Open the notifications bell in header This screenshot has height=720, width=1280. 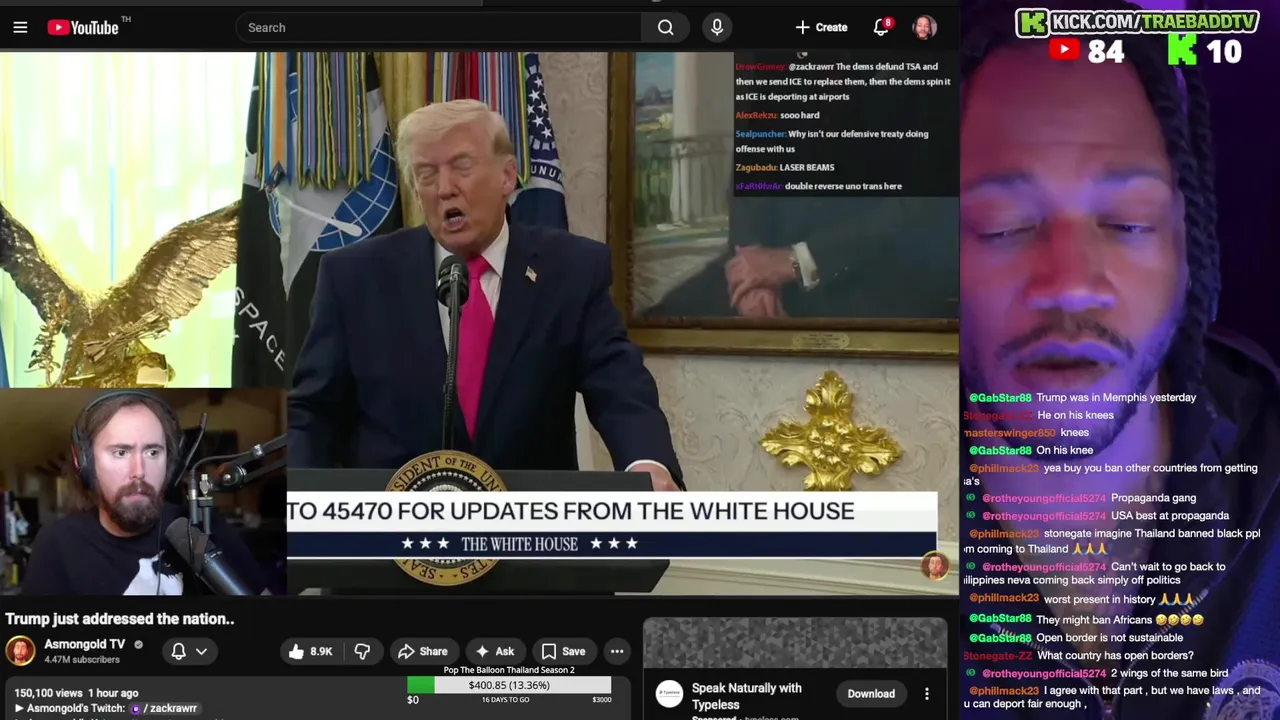[881, 28]
